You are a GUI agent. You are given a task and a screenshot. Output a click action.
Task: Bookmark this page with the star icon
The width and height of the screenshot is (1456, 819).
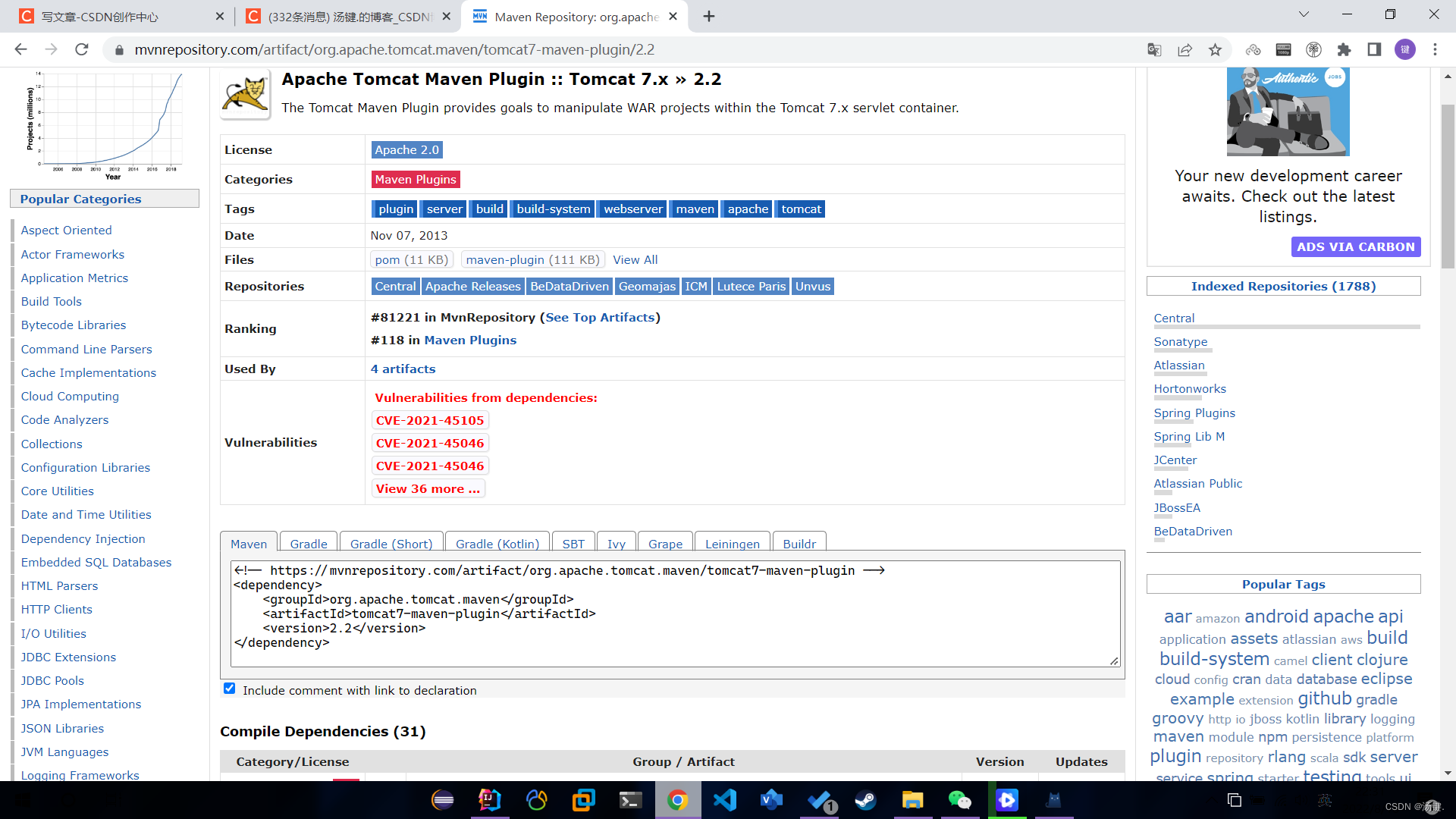1215,50
